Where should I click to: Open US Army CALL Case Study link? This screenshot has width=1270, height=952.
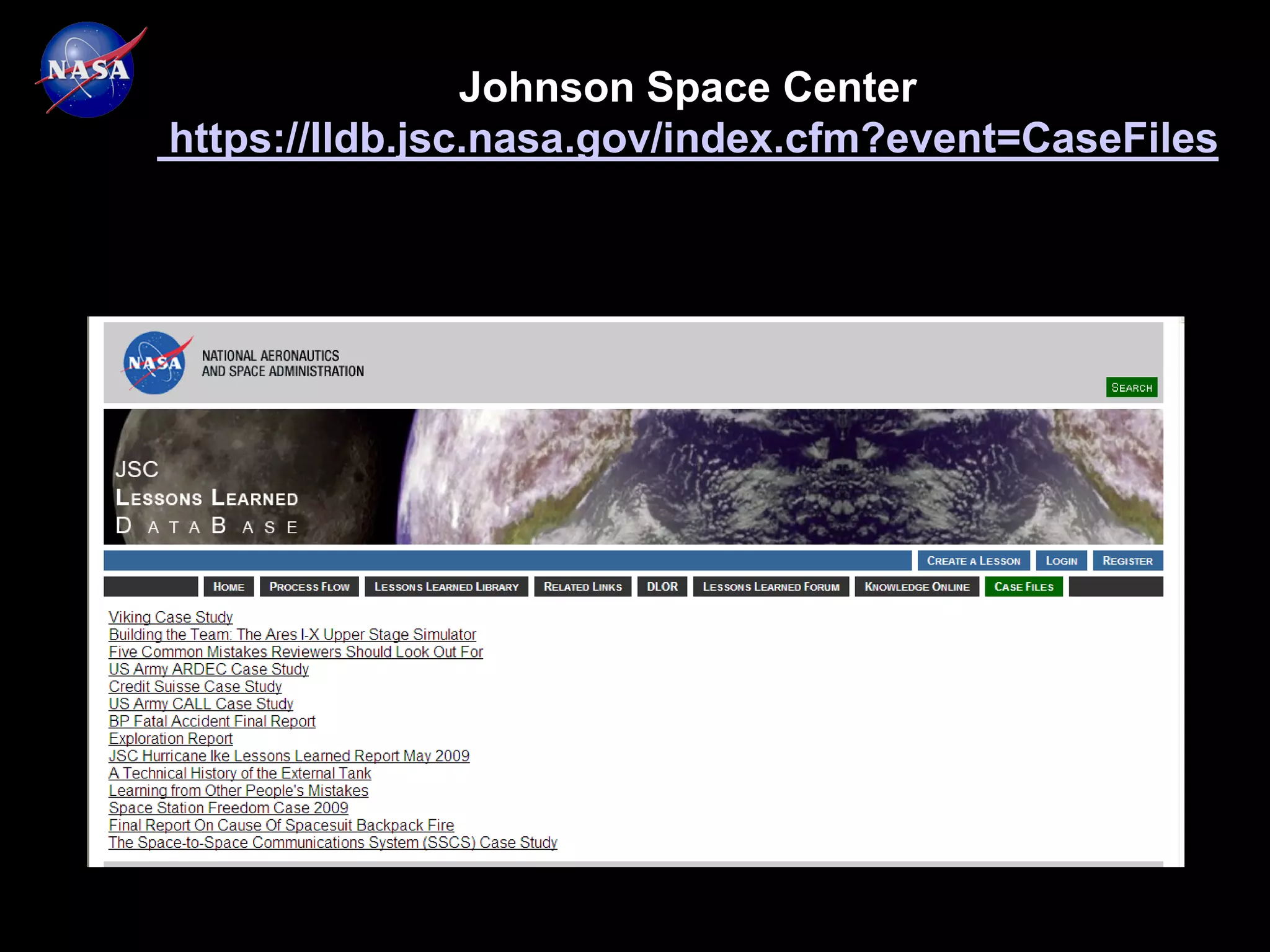tap(201, 704)
